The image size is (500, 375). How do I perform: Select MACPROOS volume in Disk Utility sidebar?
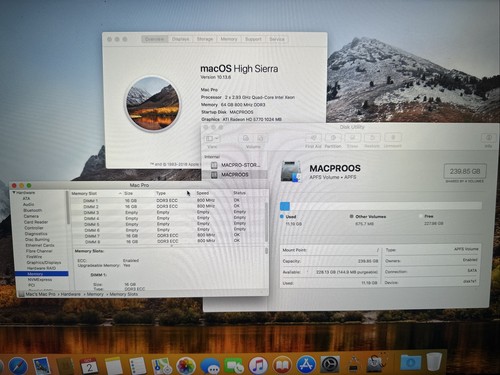[234, 175]
